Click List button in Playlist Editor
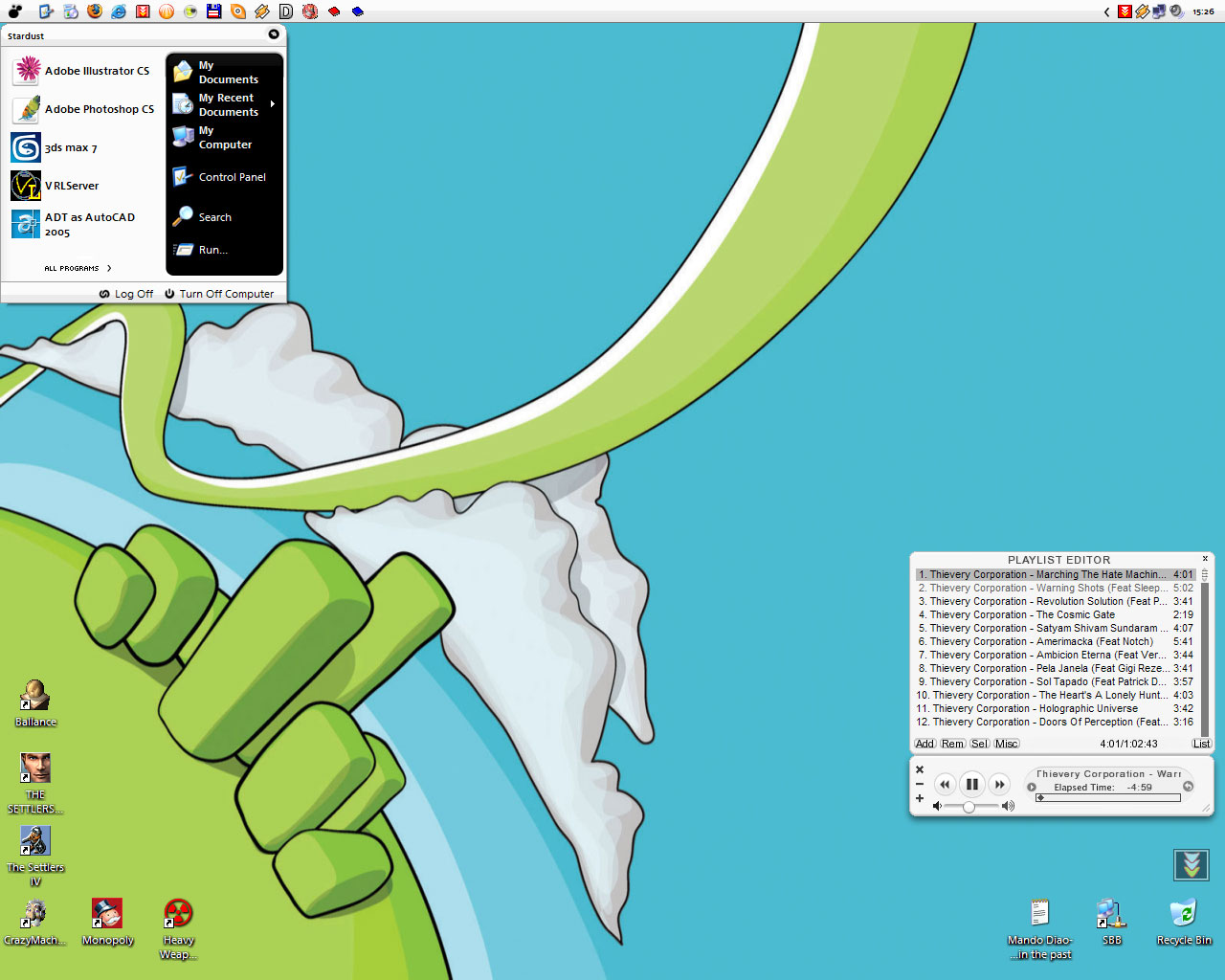This screenshot has height=980, width=1225. (x=1201, y=744)
